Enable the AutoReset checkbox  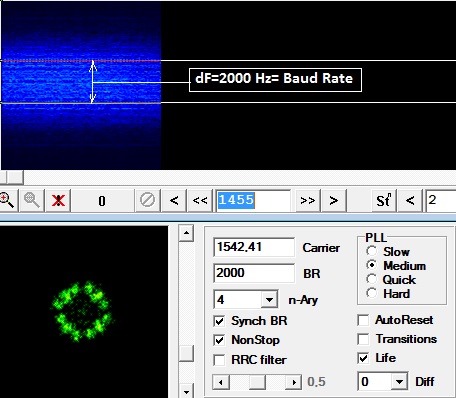point(363,320)
